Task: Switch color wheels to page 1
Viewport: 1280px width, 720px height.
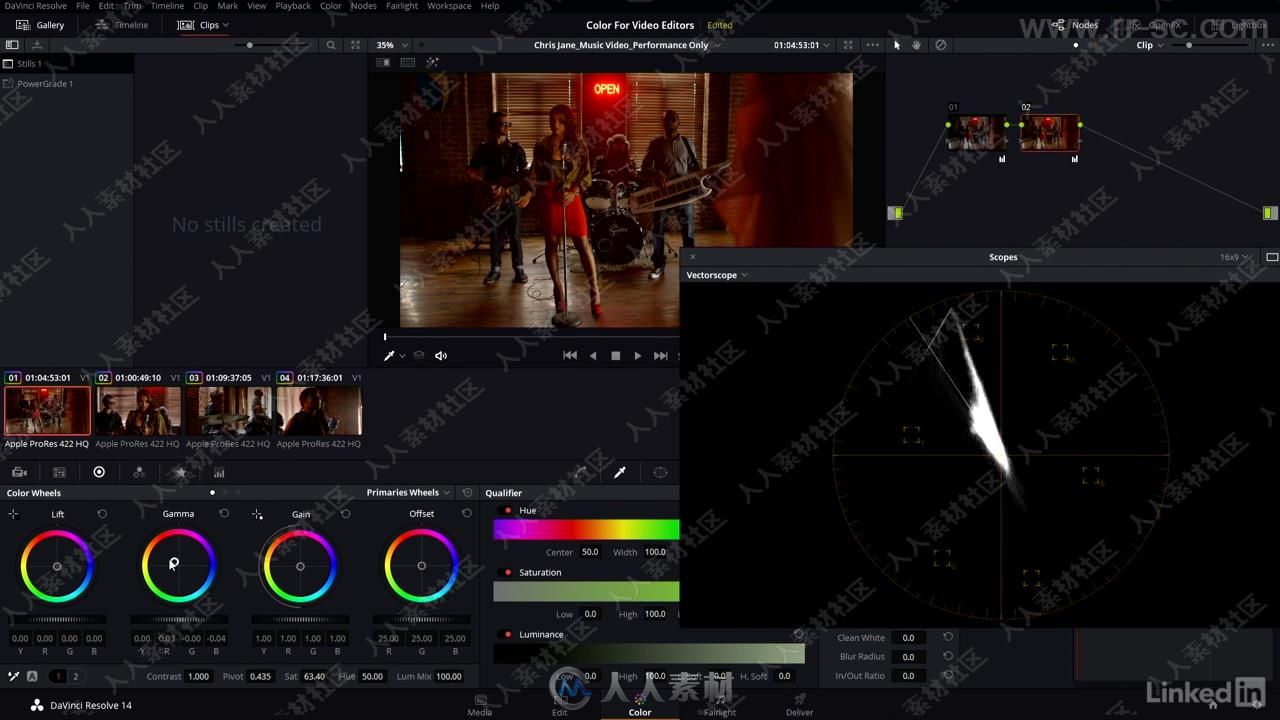Action: [x=58, y=676]
